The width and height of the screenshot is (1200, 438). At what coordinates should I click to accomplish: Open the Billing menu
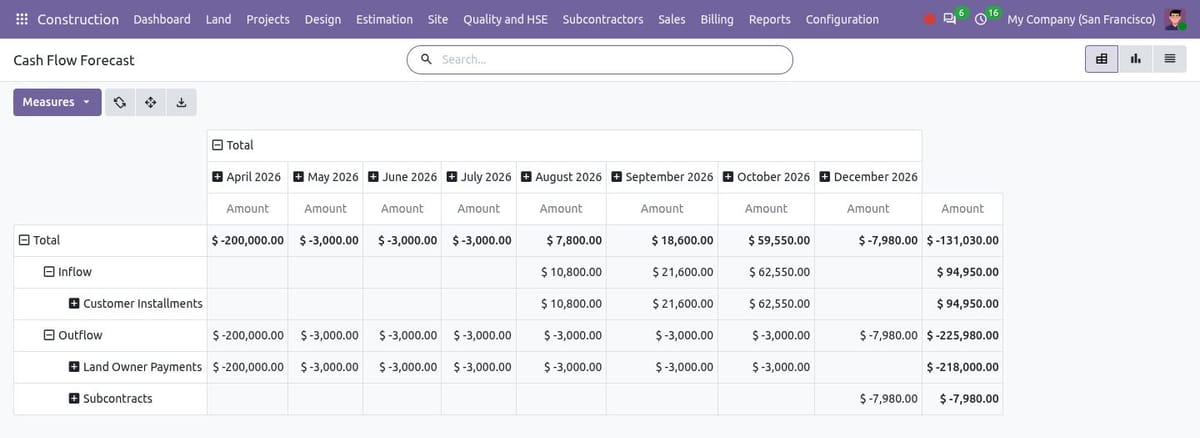click(x=717, y=19)
